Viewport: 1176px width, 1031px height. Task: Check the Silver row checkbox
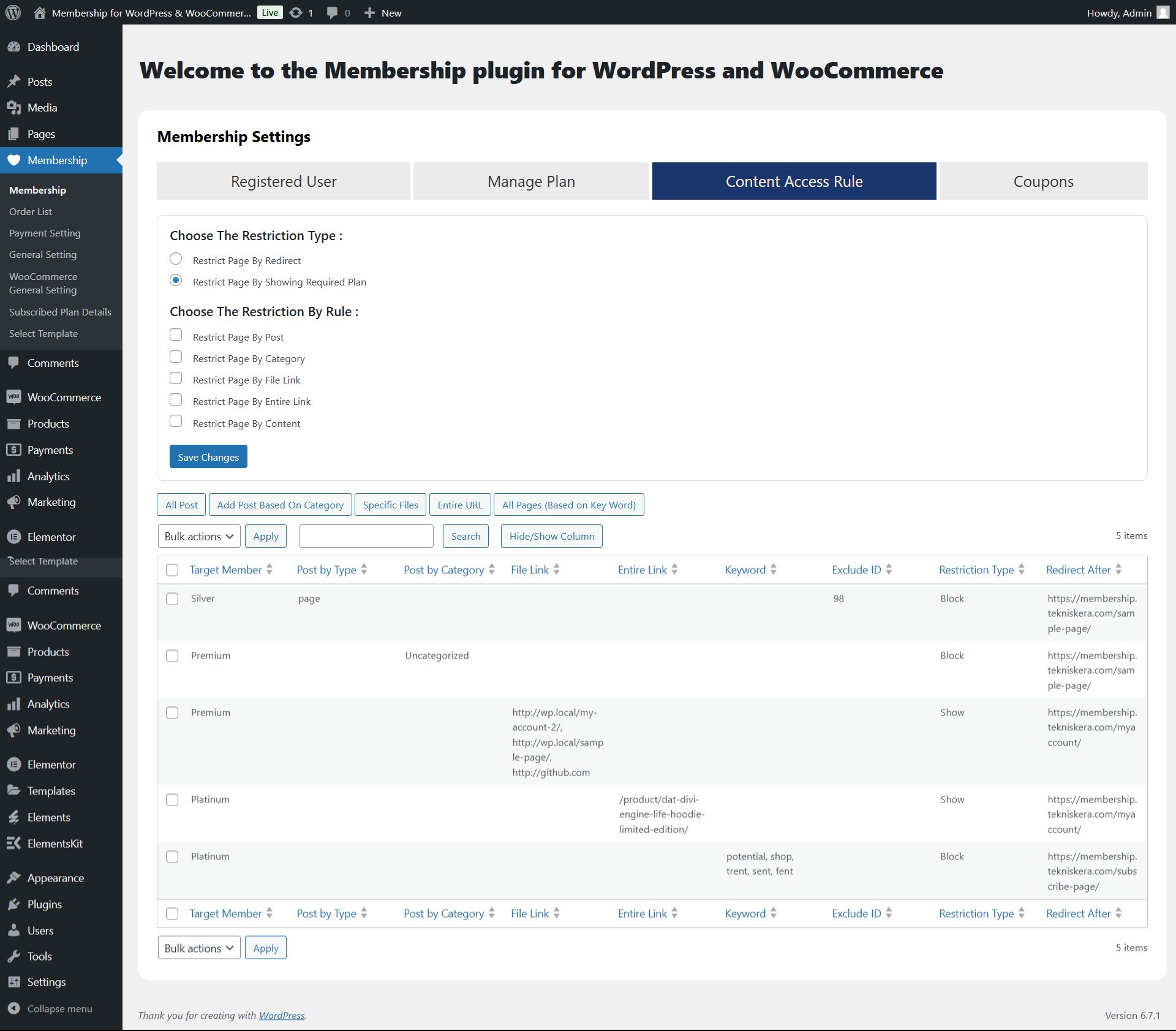tap(172, 599)
